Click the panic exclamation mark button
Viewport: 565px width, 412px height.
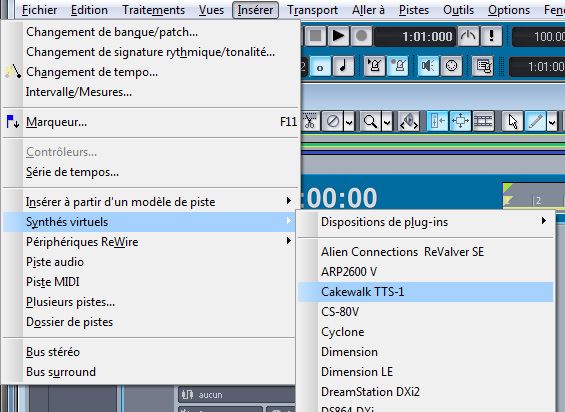point(491,36)
